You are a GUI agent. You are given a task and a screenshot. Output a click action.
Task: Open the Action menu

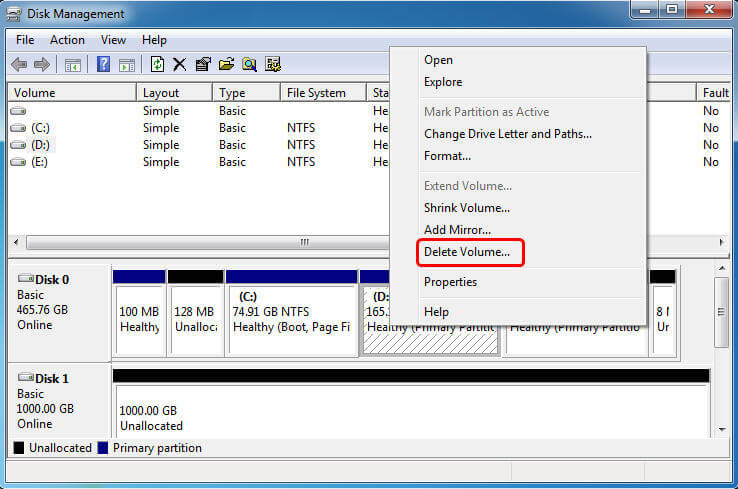(67, 40)
